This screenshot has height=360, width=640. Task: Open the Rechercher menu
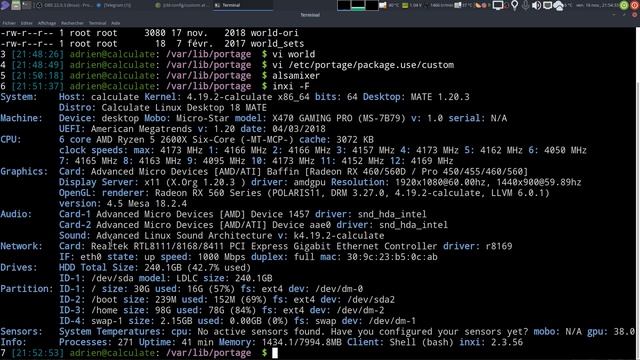[72, 23]
